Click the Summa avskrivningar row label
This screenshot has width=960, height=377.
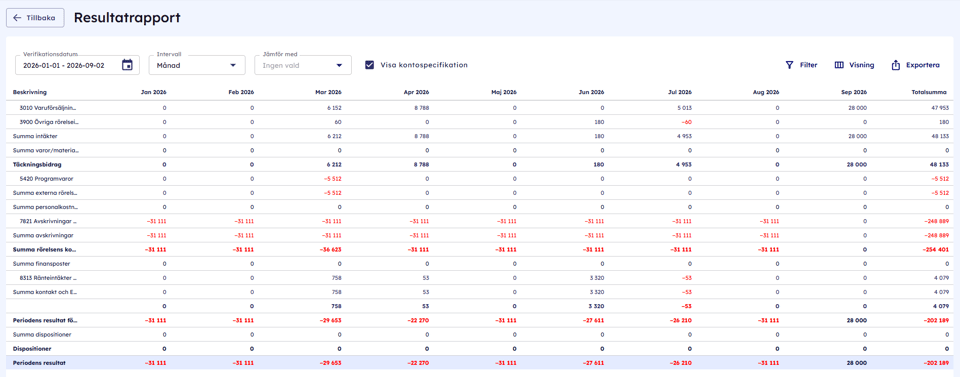[42, 235]
